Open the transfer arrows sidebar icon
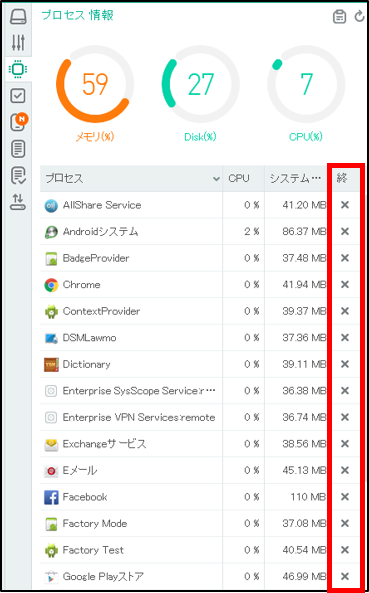 [x=18, y=202]
